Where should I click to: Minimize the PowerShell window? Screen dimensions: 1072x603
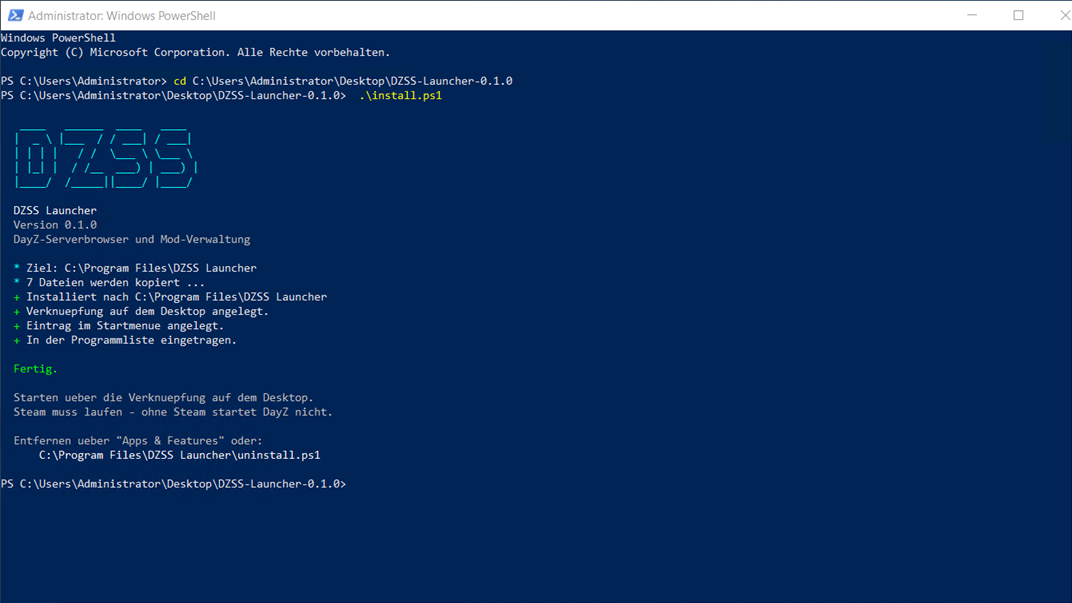972,15
